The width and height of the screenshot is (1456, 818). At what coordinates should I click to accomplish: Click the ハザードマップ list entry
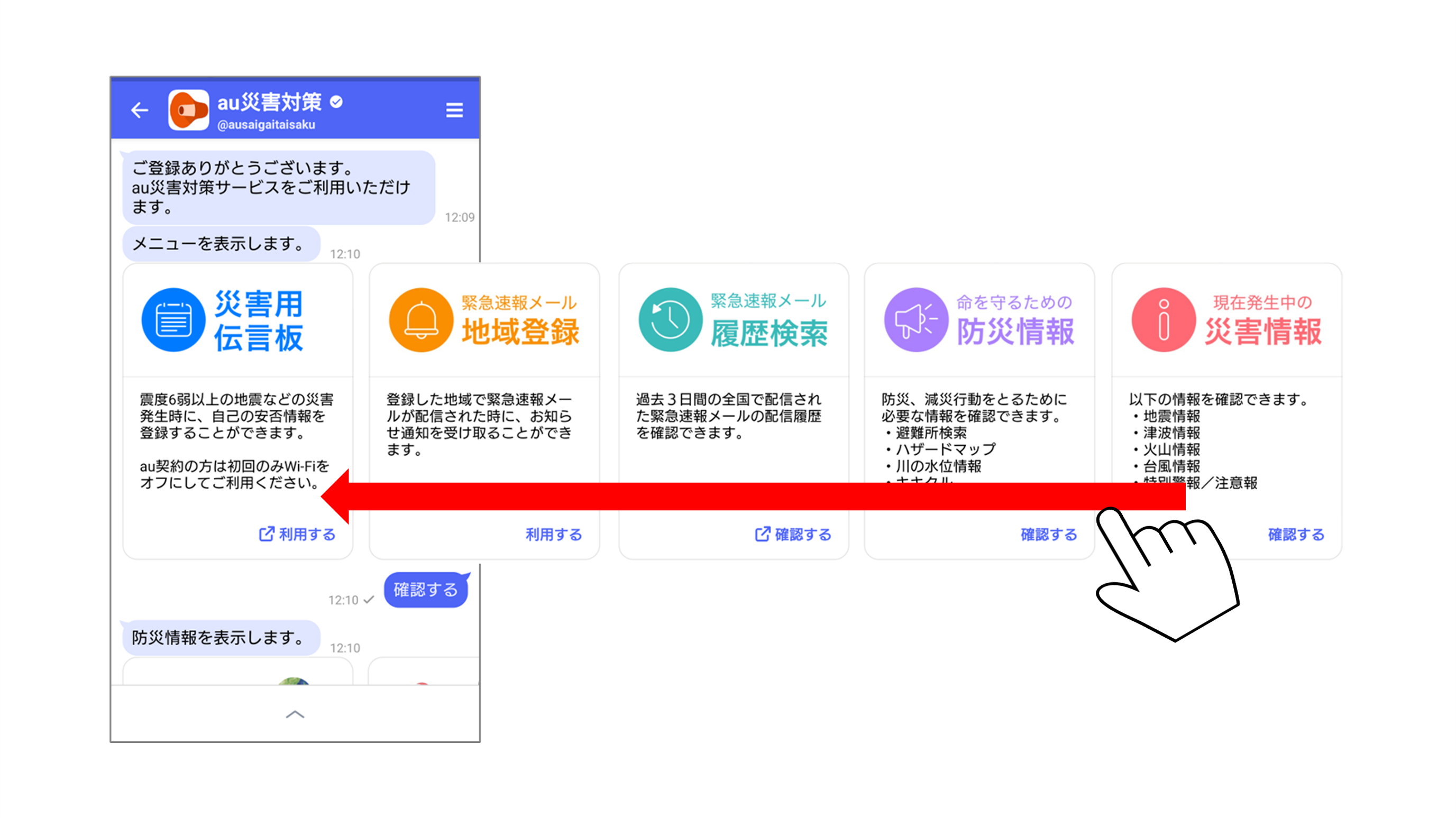pyautogui.click(x=940, y=449)
